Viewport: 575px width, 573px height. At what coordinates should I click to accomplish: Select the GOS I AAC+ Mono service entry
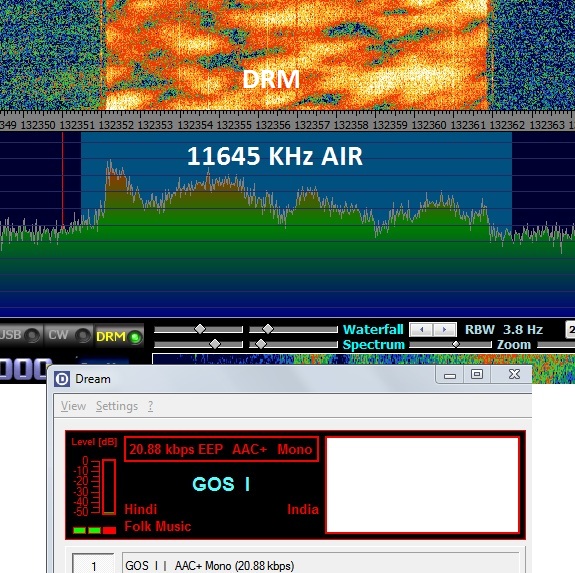tap(320, 565)
